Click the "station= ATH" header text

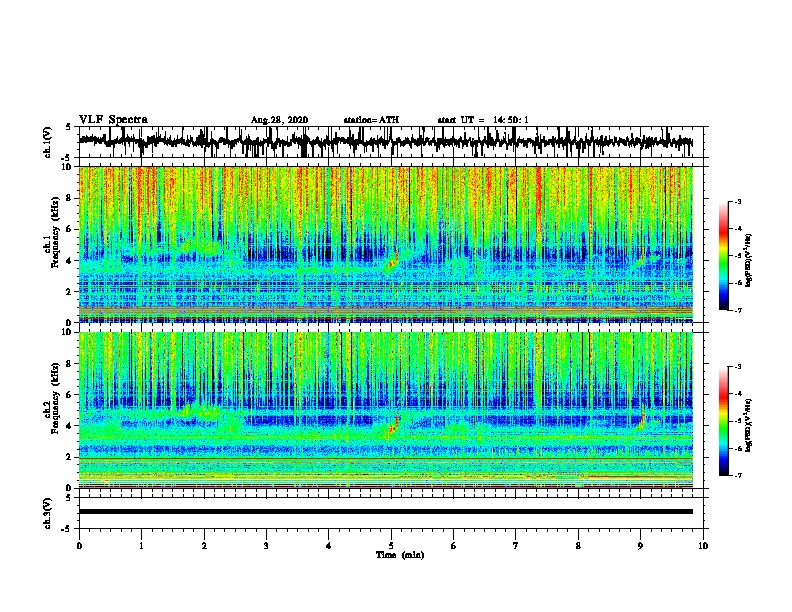371,120
